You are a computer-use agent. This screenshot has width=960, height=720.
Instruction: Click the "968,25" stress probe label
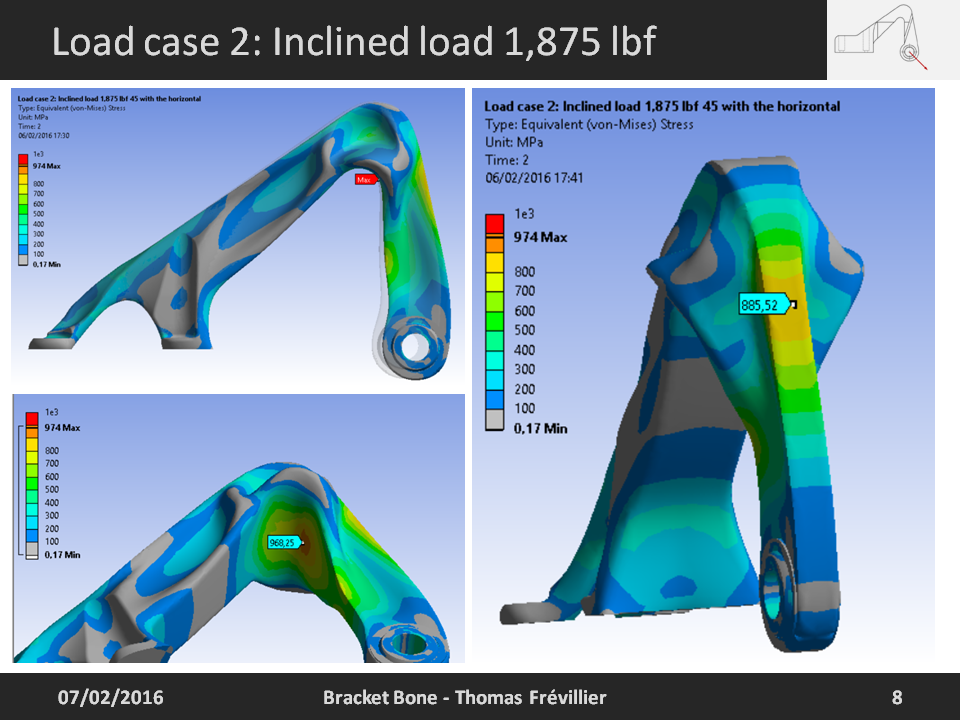(285, 542)
